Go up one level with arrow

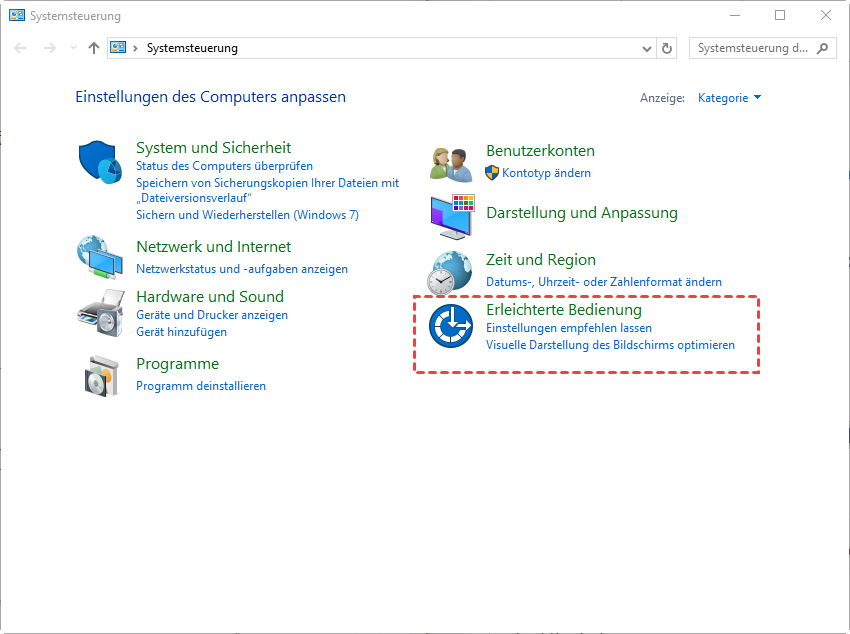point(94,48)
